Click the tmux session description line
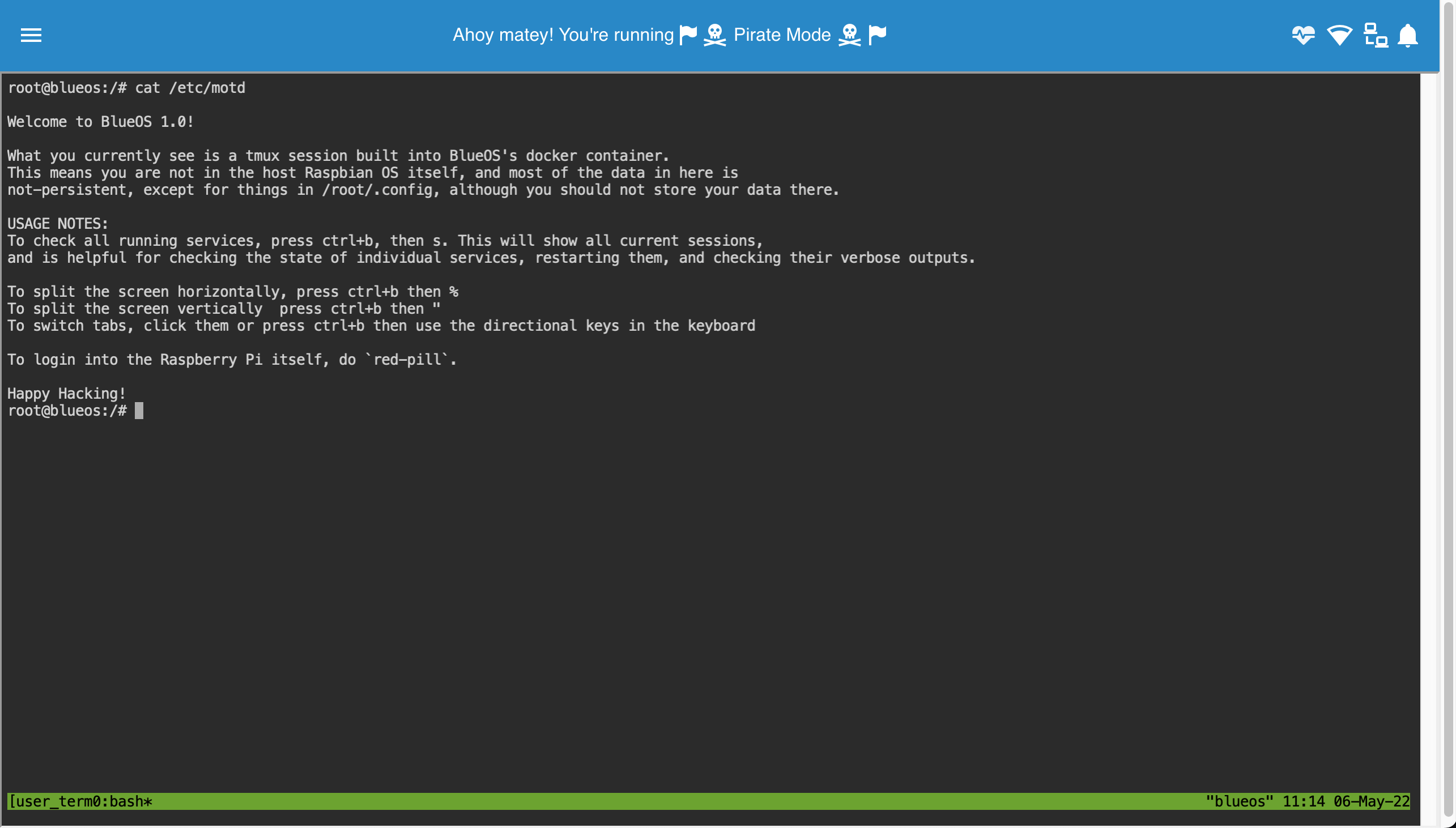The image size is (1456, 828). (x=338, y=156)
